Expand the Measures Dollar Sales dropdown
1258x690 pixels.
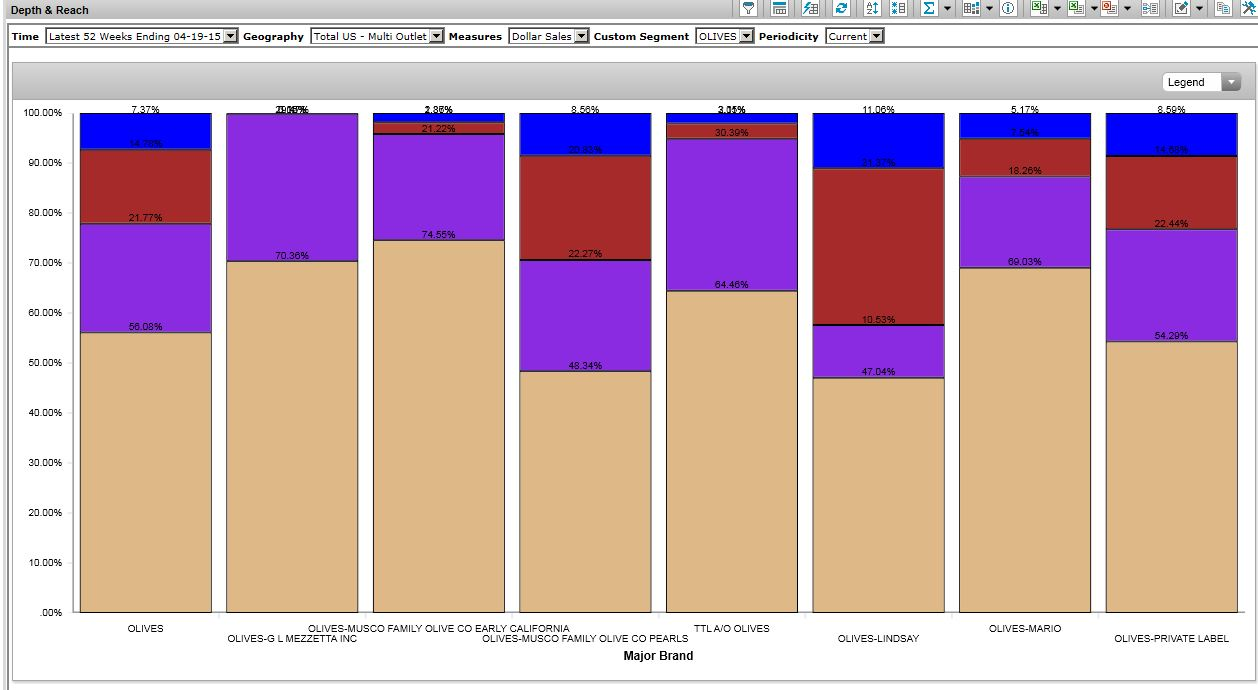(582, 36)
